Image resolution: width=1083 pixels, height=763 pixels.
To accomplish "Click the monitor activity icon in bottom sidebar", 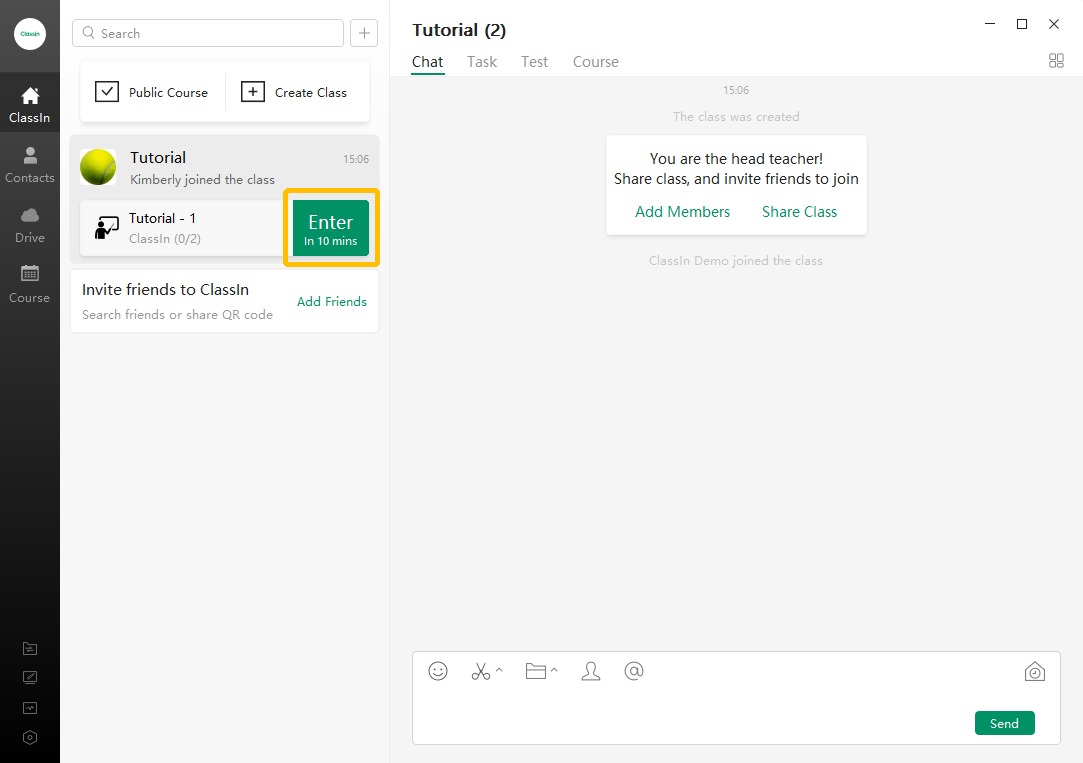I will 30,708.
